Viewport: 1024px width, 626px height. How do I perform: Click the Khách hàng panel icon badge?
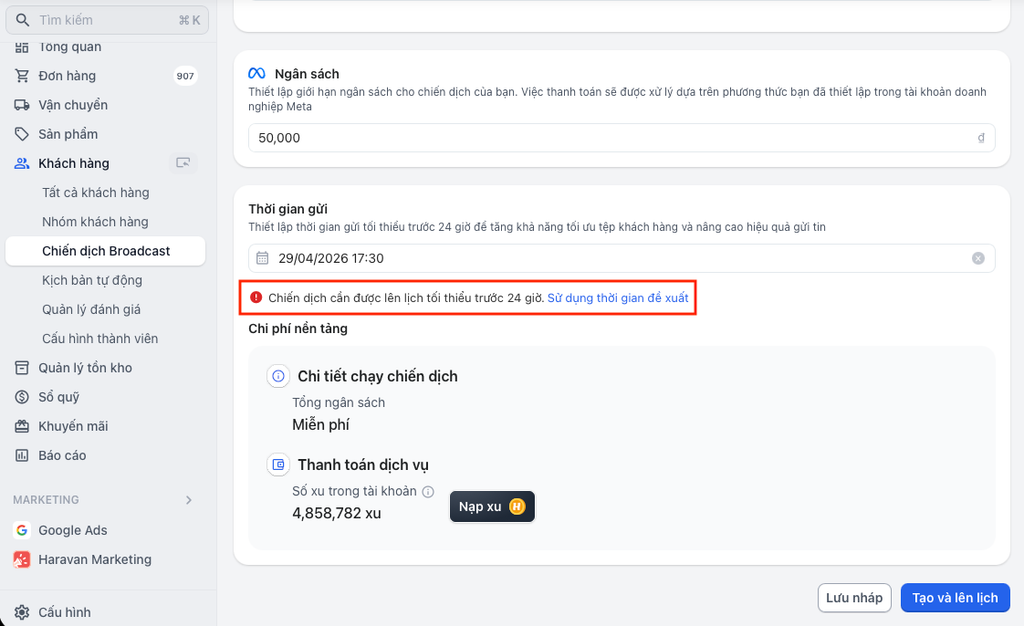pyautogui.click(x=183, y=163)
